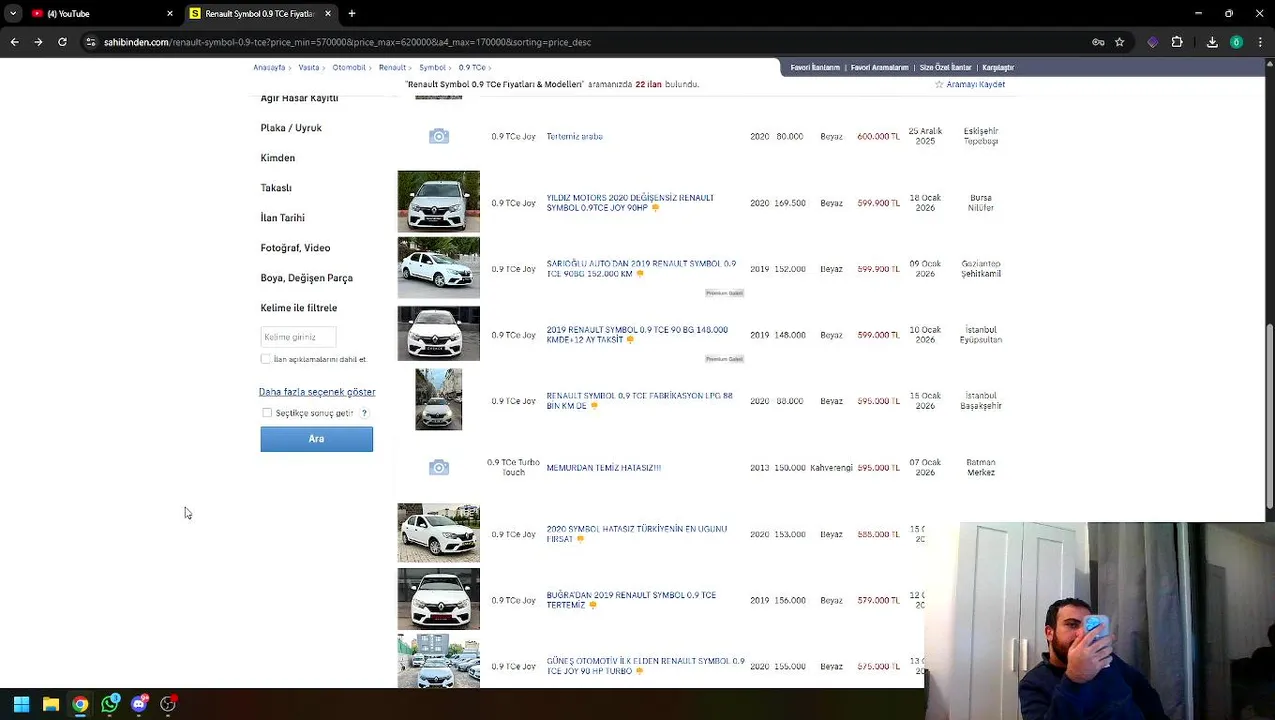Screen dimensions: 1275x720
Task: Open the YILDIZ MOTORS listing car thumbnail
Action: pos(438,202)
